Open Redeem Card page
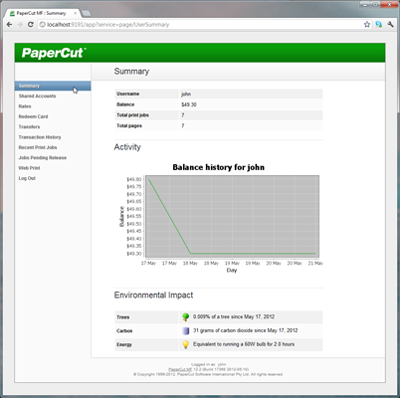The height and width of the screenshot is (398, 400). click(33, 117)
